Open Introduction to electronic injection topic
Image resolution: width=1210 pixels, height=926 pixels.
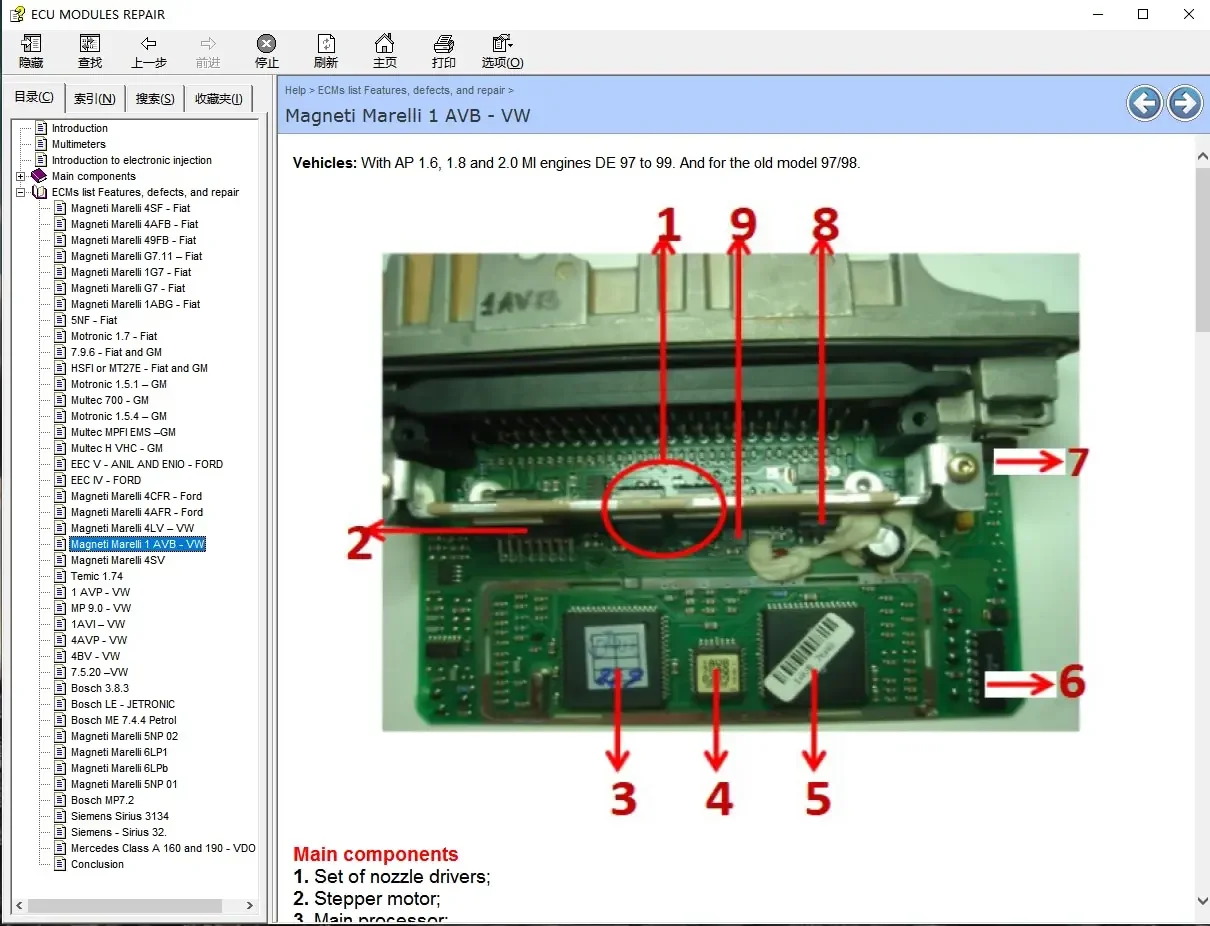[x=132, y=160]
